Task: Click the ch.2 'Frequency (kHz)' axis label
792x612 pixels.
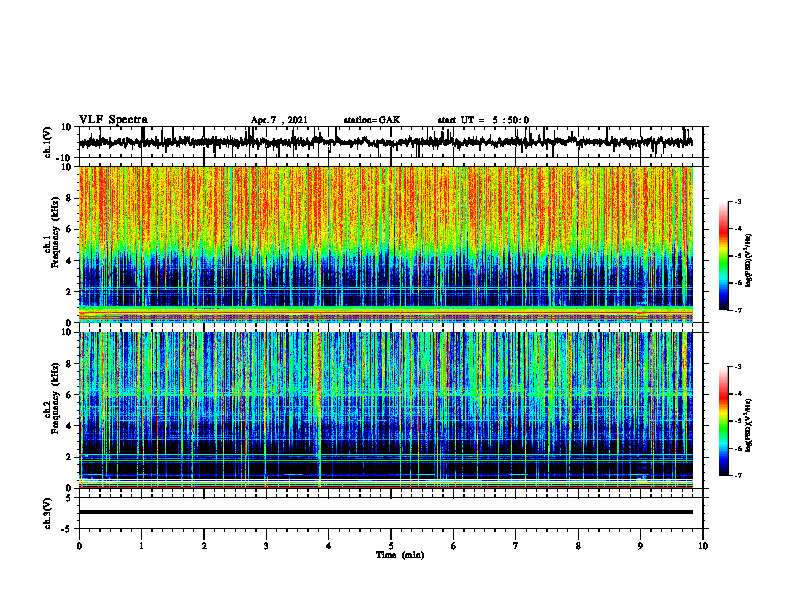Action: 56,398
